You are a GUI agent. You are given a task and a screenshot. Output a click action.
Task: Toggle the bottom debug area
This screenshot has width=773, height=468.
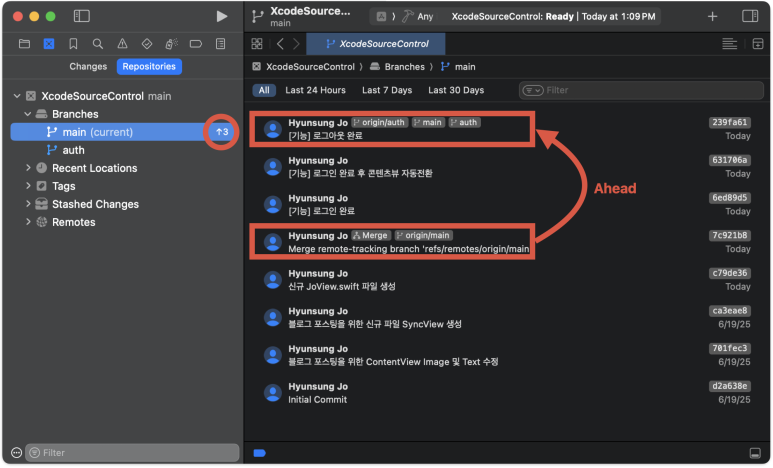click(755, 453)
